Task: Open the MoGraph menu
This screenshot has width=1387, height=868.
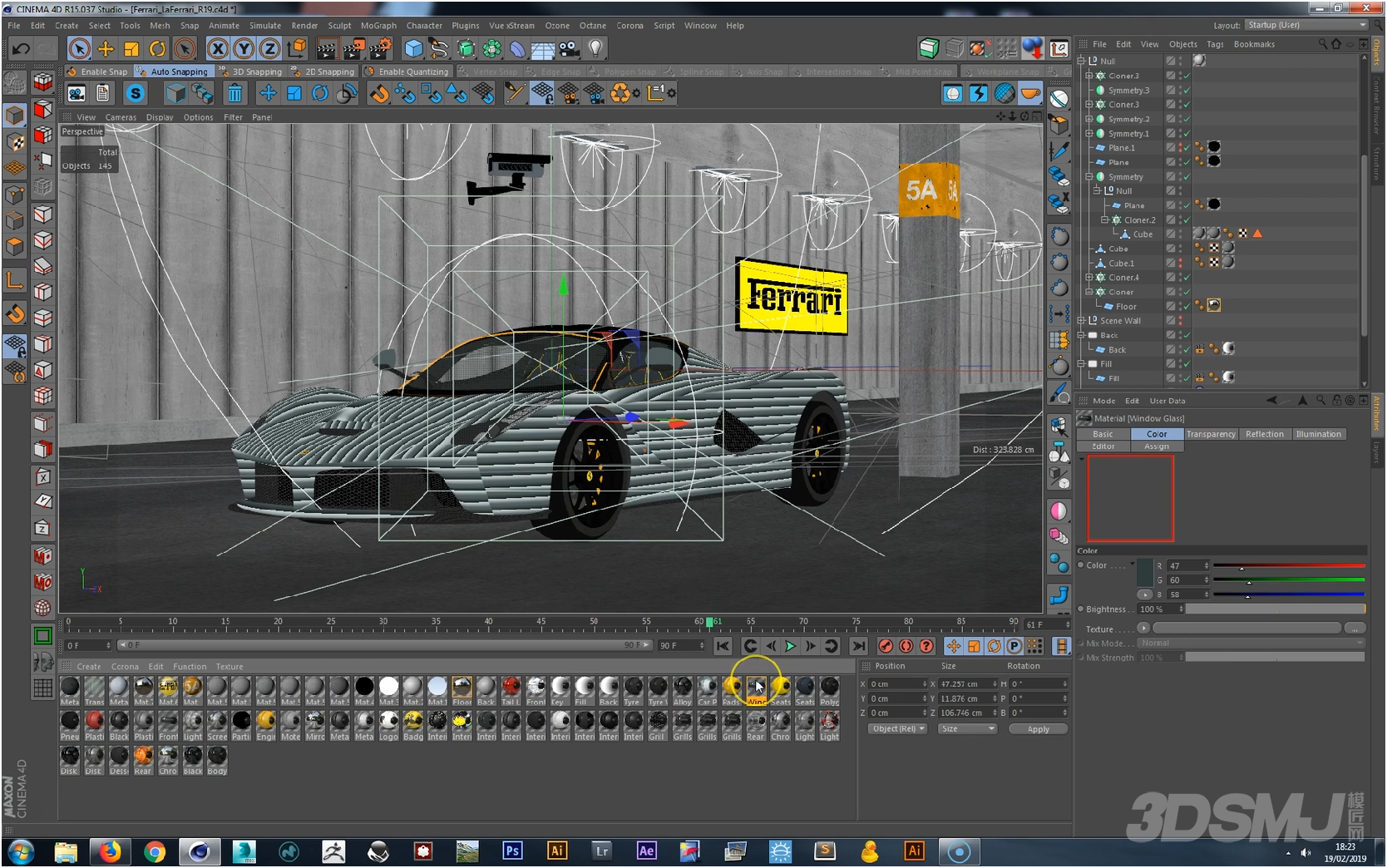Action: coord(378,26)
